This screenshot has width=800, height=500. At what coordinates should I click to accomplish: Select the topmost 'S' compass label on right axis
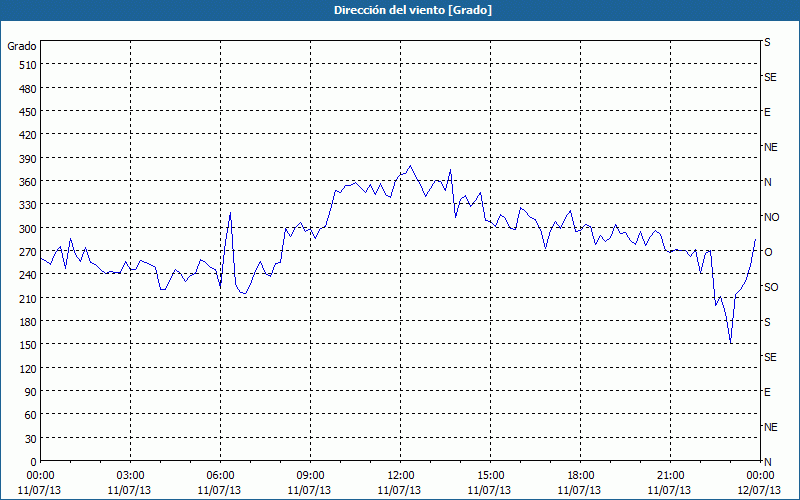(x=767, y=42)
